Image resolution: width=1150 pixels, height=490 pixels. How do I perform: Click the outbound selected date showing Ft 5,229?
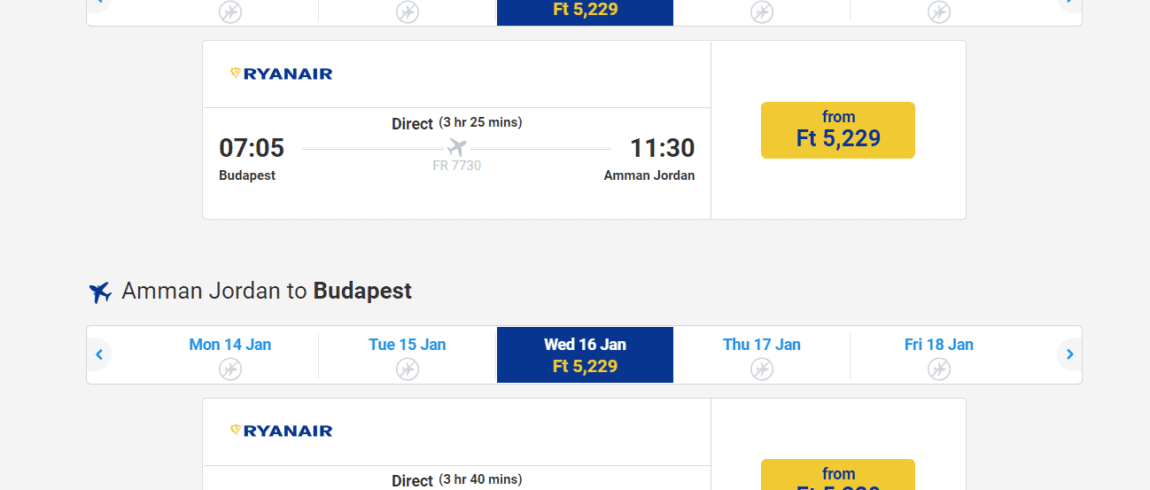585,10
